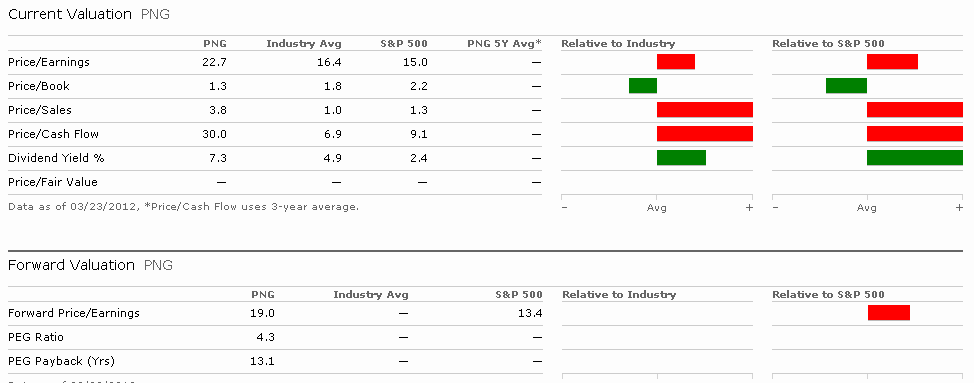Select red Price/Sales bar relative to S&P 500

coord(915,110)
